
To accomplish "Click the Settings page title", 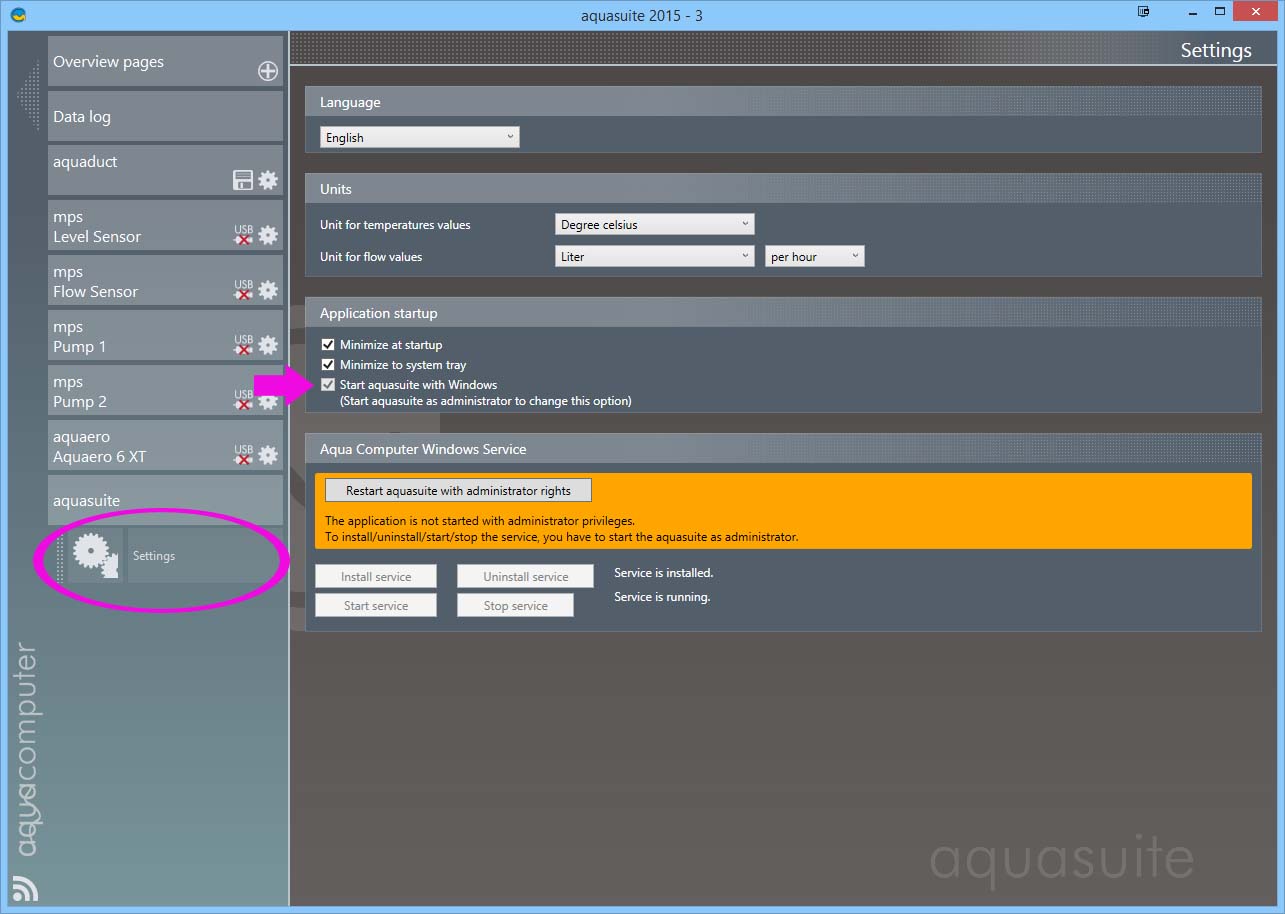I will click(1216, 50).
